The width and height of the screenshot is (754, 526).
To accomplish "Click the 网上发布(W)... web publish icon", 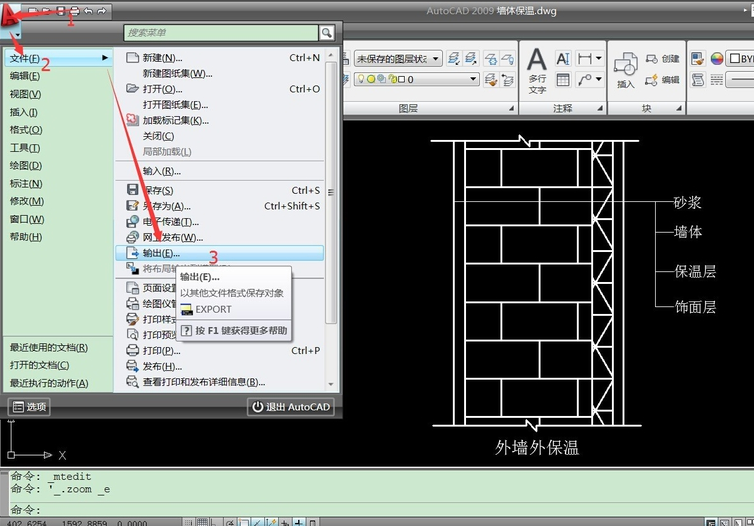I will coord(133,237).
